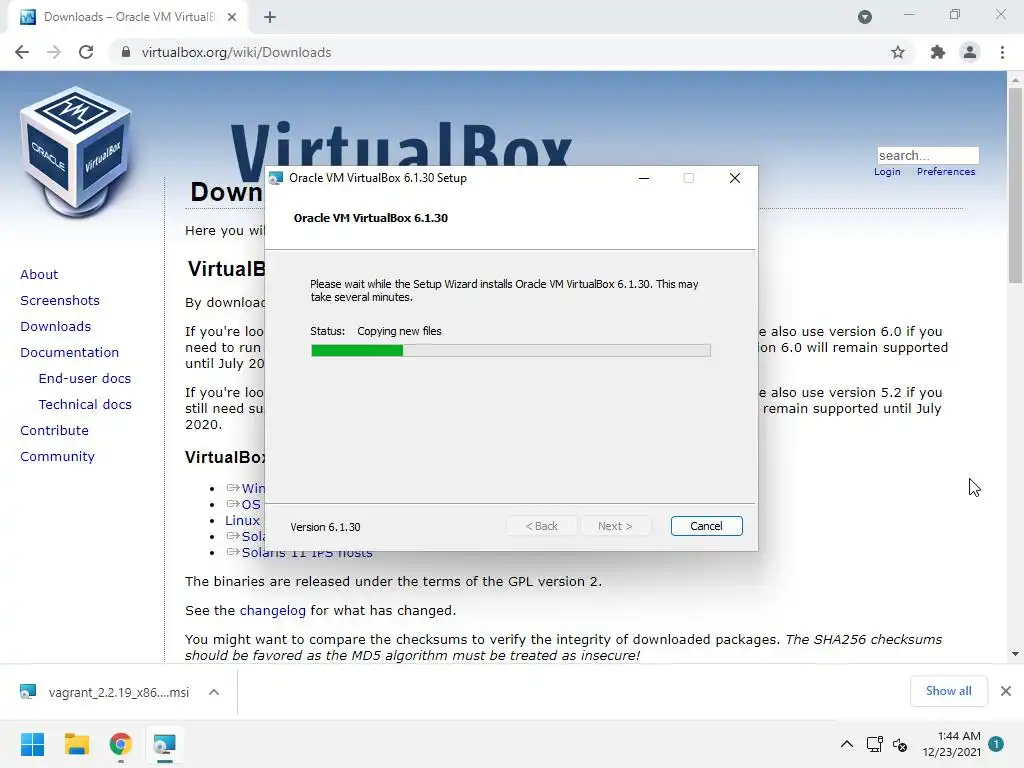Expand the vagrant msi download options chevron
This screenshot has height=768, width=1024.
pos(214,692)
